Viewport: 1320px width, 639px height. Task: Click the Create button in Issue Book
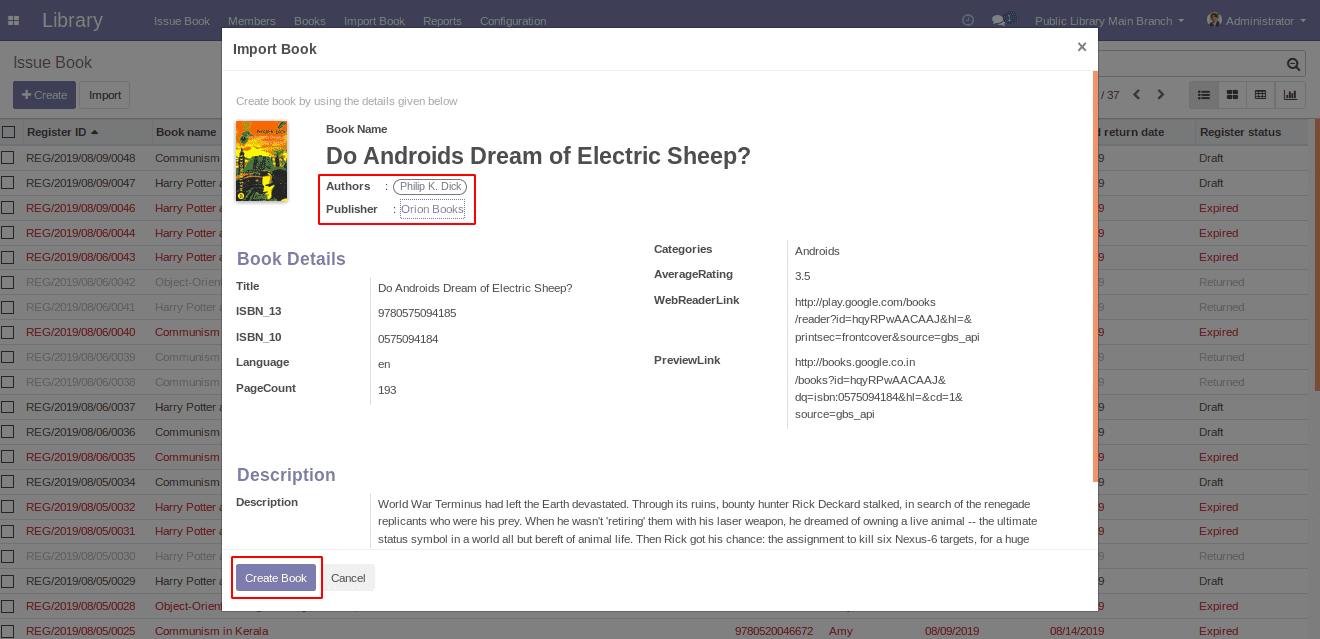point(44,95)
